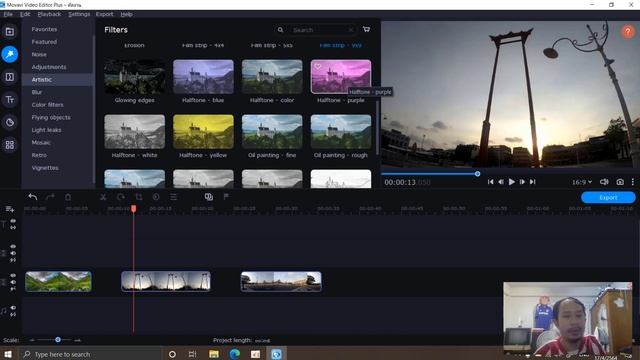The width and height of the screenshot is (640, 360).
Task: Select the Adjustments filter category
Action: pos(49,67)
